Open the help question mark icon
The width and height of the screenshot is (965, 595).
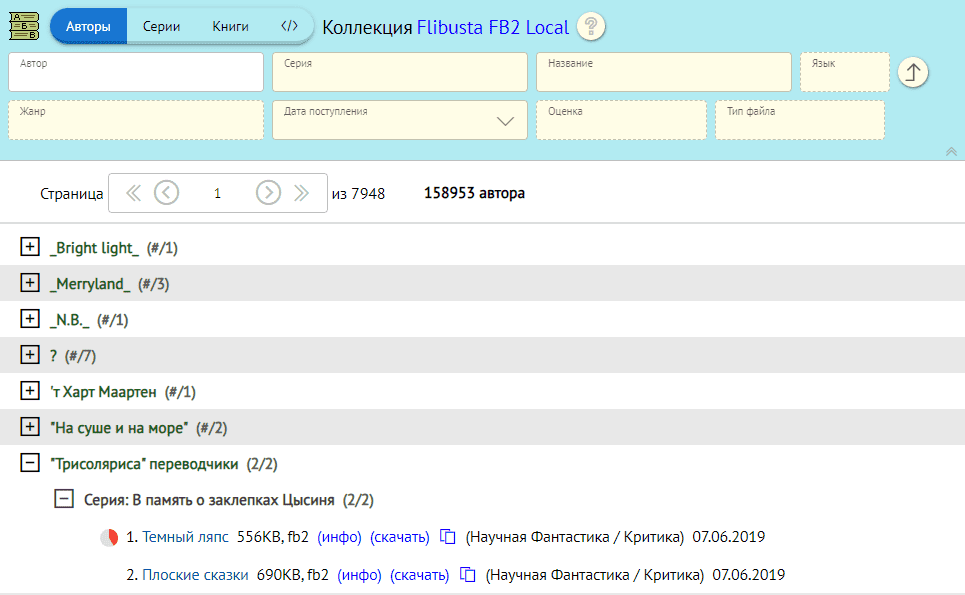[x=591, y=27]
